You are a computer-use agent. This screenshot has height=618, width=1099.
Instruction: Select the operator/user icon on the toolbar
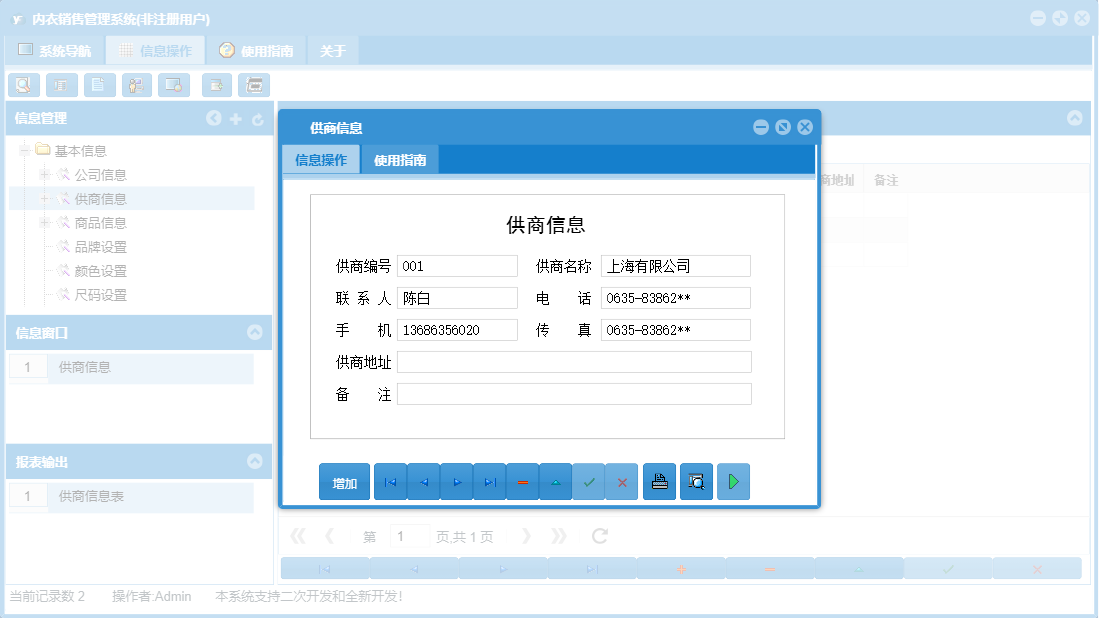coord(136,85)
